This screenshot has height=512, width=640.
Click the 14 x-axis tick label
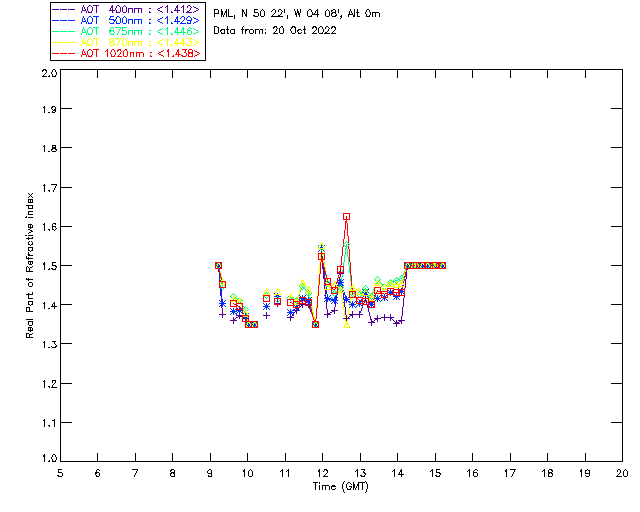(x=398, y=473)
